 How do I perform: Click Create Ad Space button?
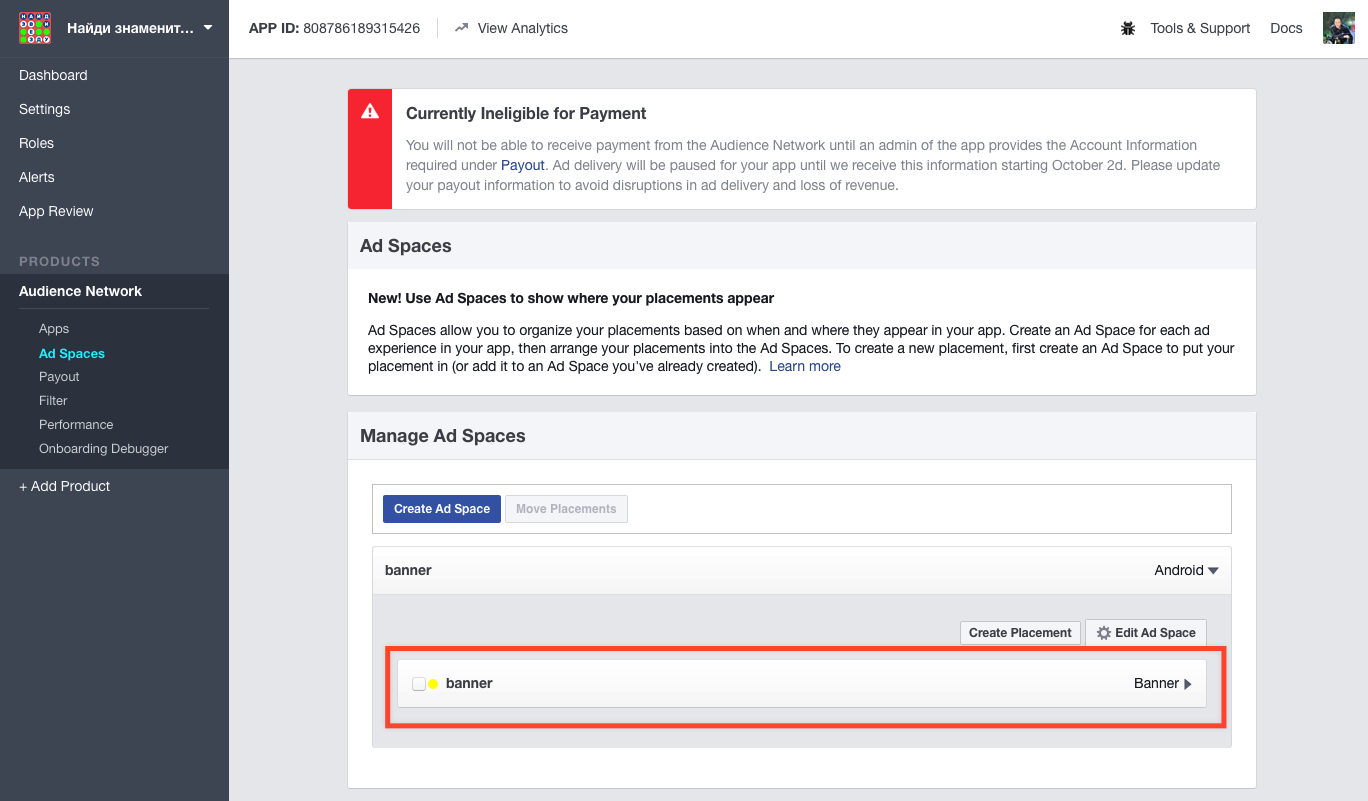pos(442,509)
